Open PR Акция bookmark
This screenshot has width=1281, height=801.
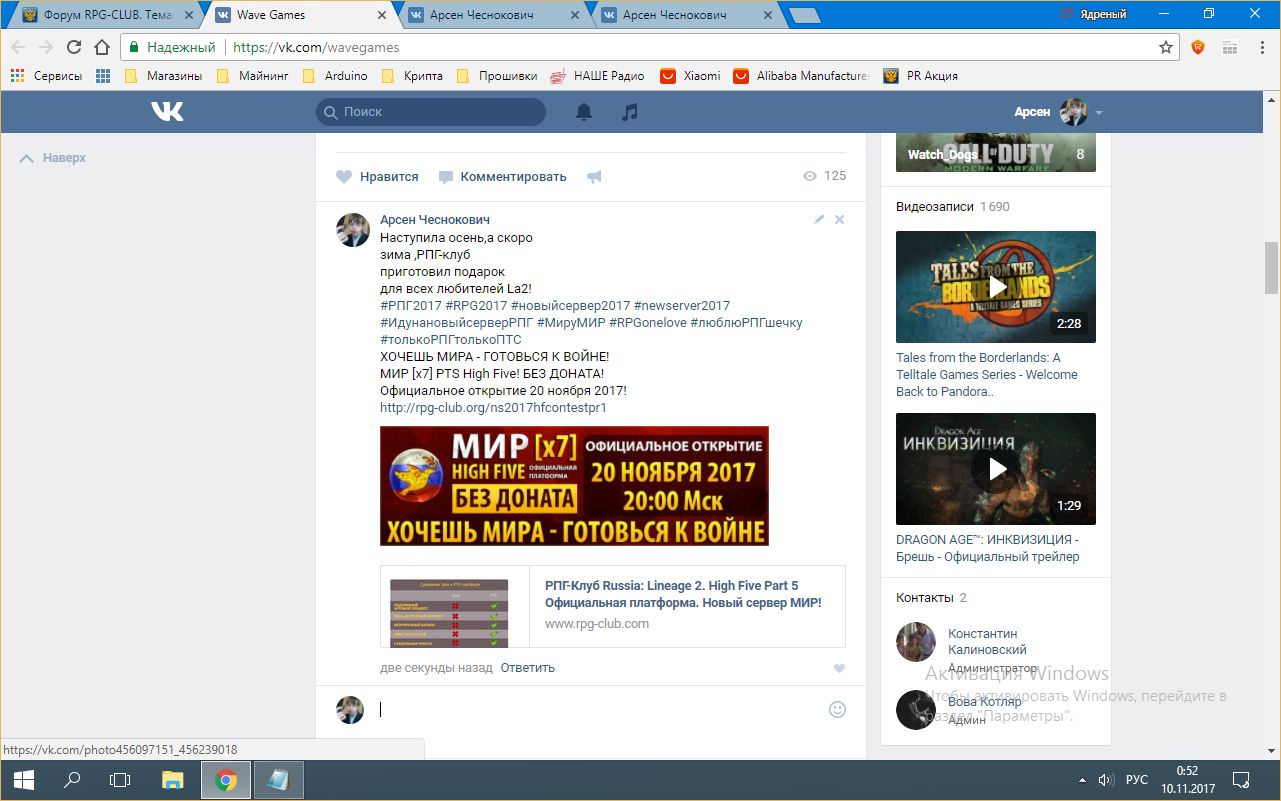click(921, 76)
